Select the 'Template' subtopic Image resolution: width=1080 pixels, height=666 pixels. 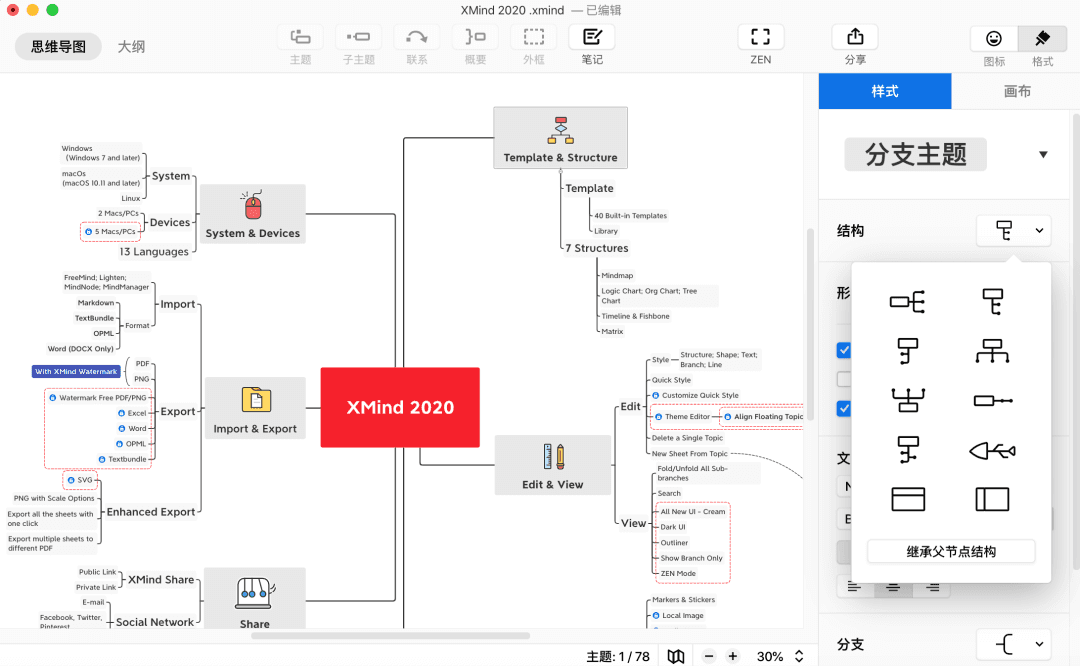590,188
